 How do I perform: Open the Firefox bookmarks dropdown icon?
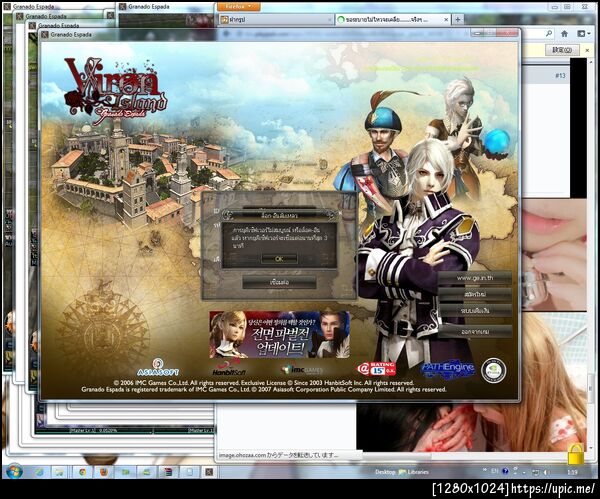583,34
